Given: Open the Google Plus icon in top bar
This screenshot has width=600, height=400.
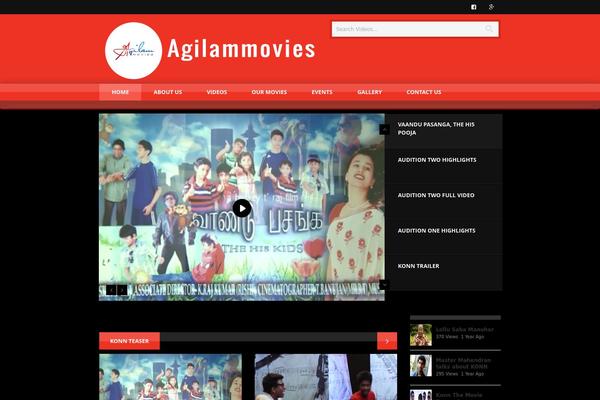Looking at the screenshot, I should [491, 7].
